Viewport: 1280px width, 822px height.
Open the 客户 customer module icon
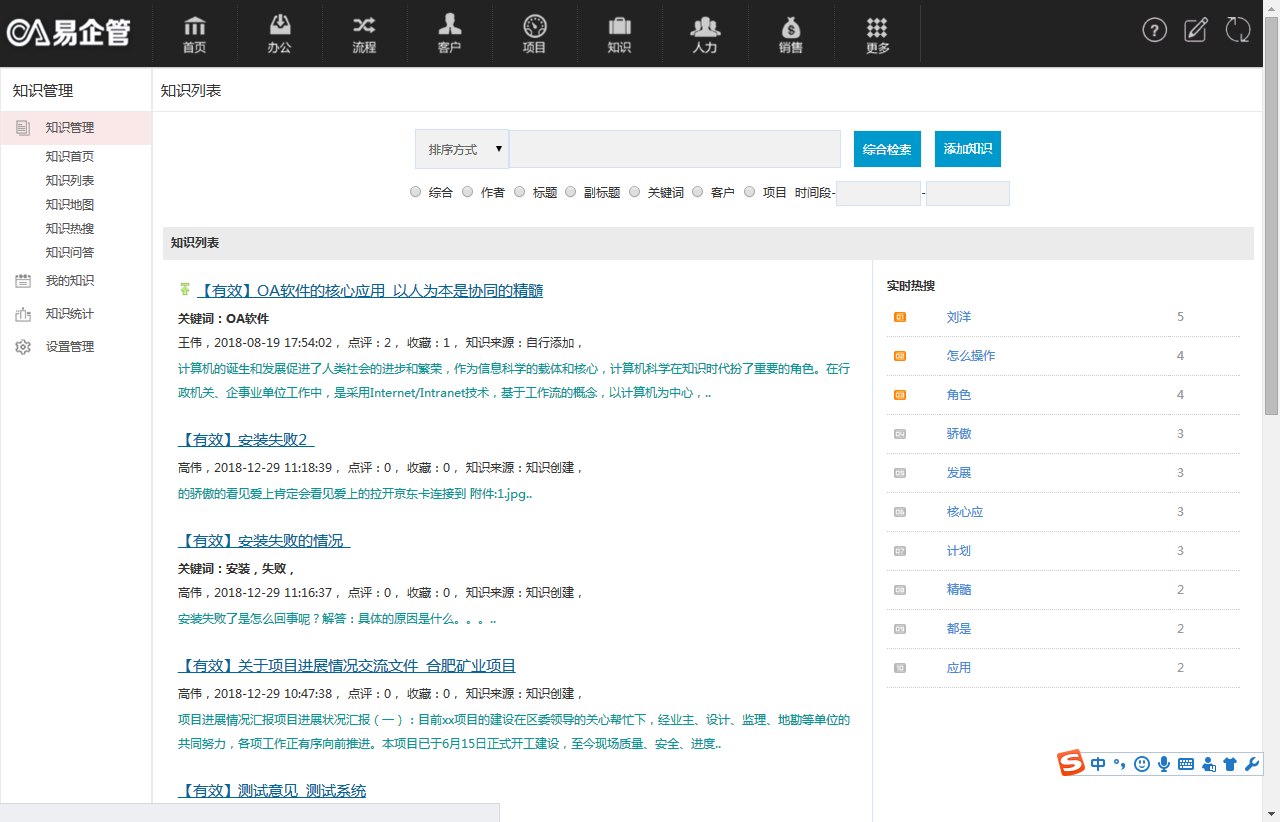(449, 33)
